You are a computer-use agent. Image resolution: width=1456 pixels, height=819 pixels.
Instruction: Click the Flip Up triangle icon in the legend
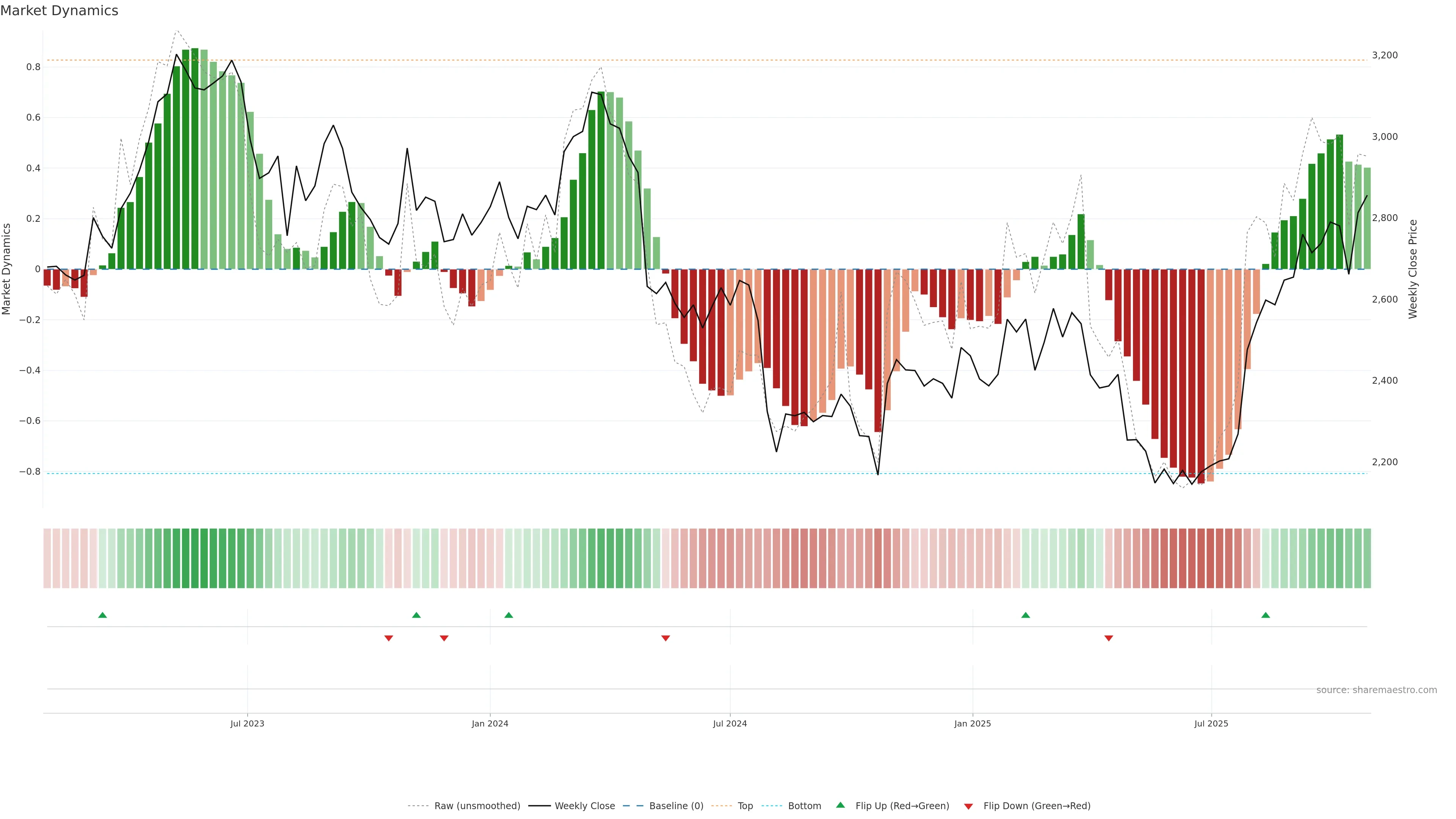(x=841, y=805)
